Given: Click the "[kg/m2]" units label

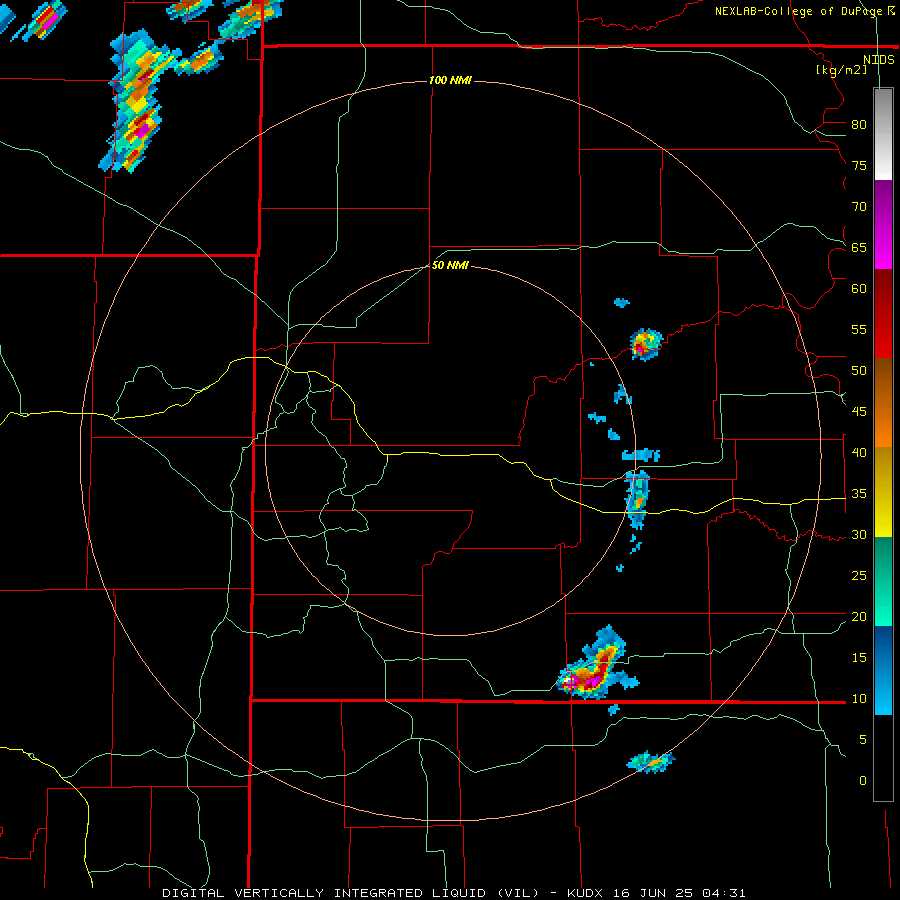Looking at the screenshot, I should (x=841, y=70).
